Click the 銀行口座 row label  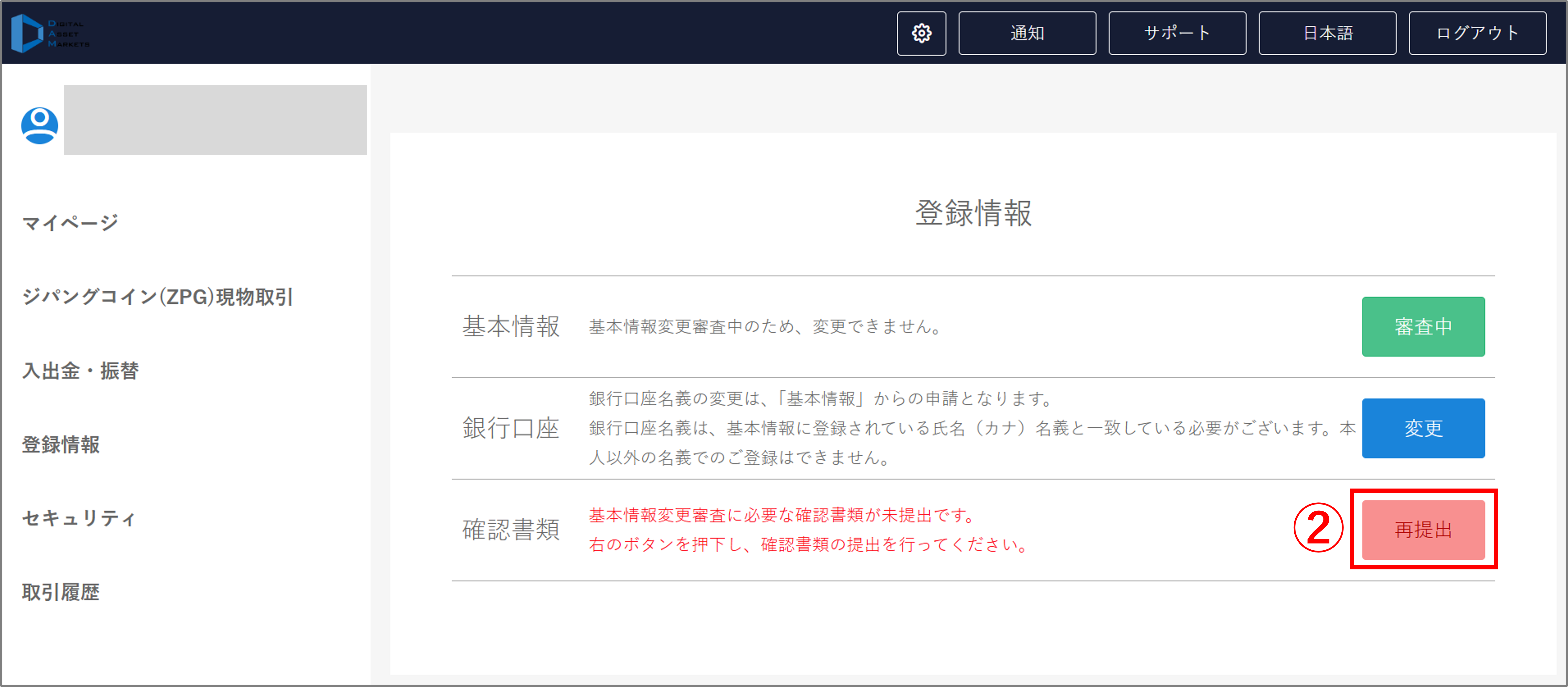pyautogui.click(x=511, y=428)
